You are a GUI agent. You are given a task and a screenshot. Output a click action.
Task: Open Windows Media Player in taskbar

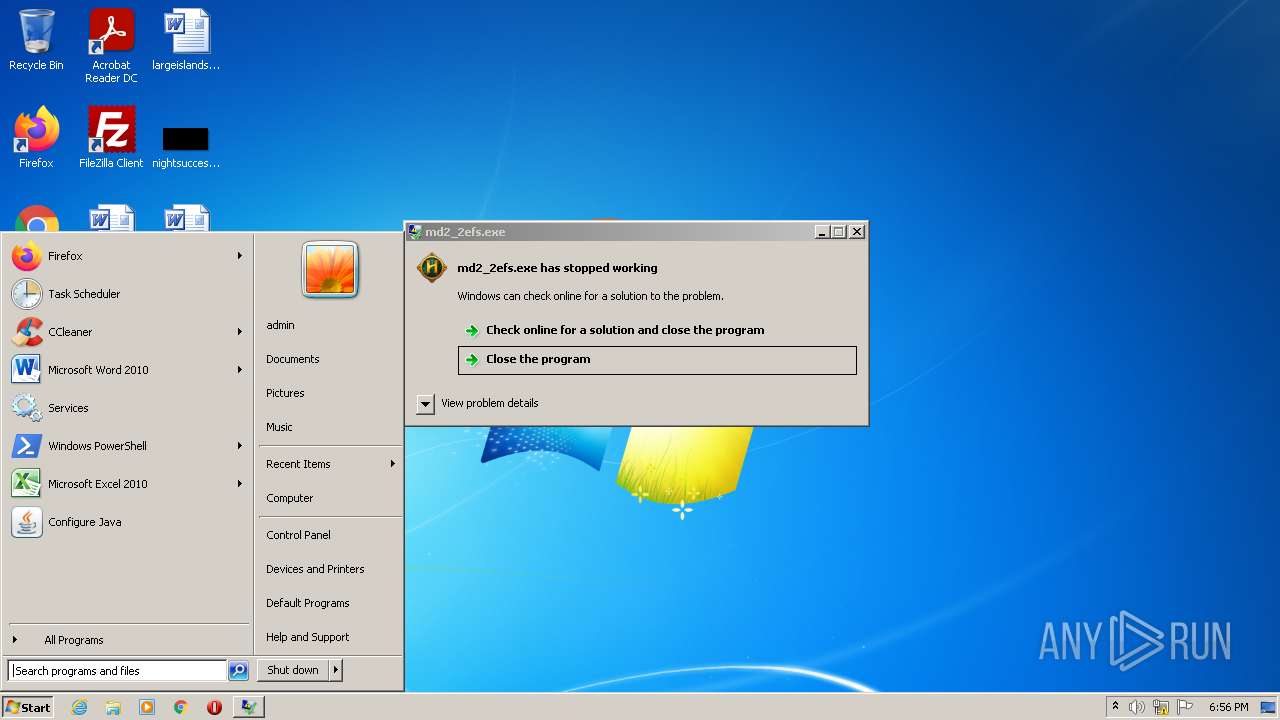click(147, 707)
